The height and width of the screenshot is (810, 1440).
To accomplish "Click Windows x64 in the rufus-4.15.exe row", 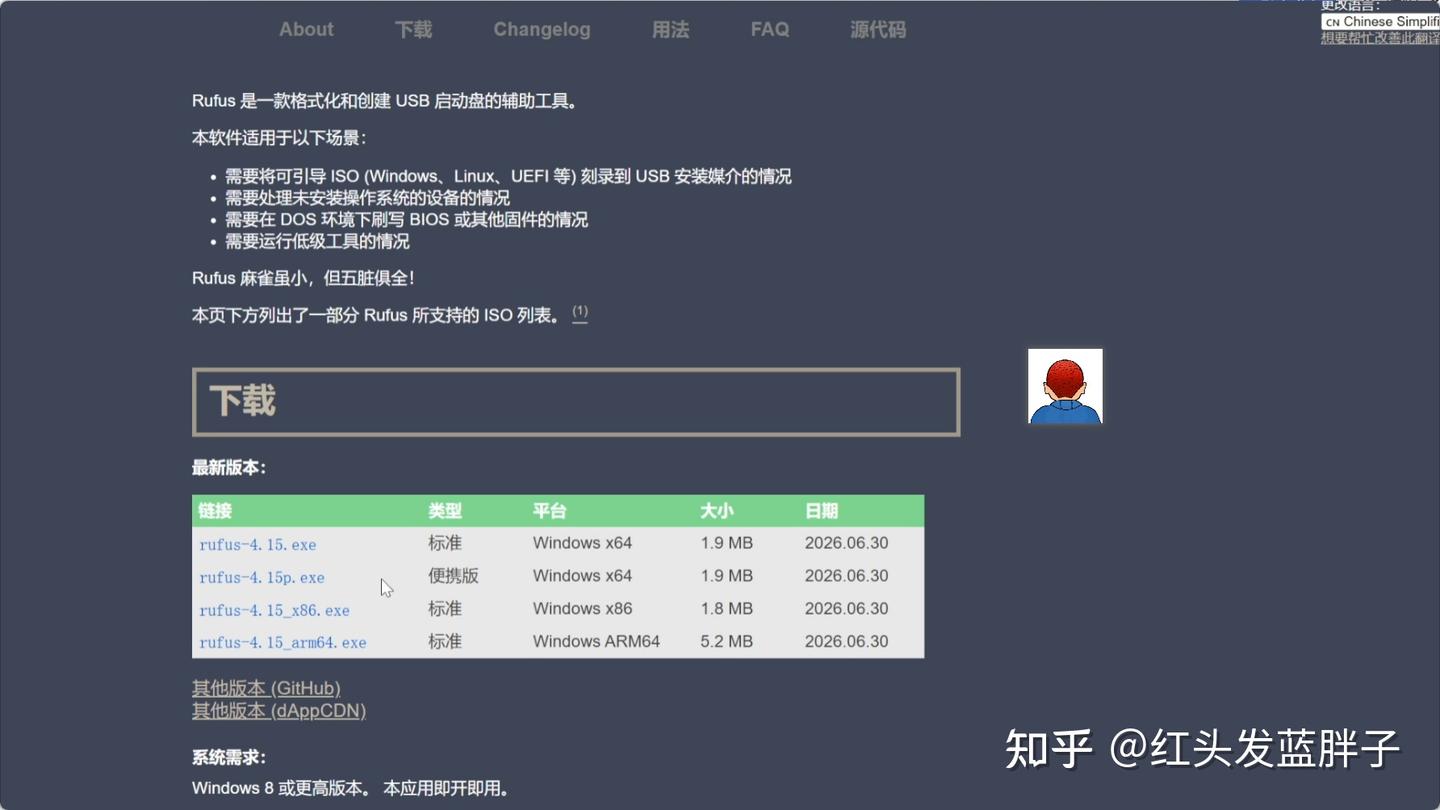I will coord(583,543).
